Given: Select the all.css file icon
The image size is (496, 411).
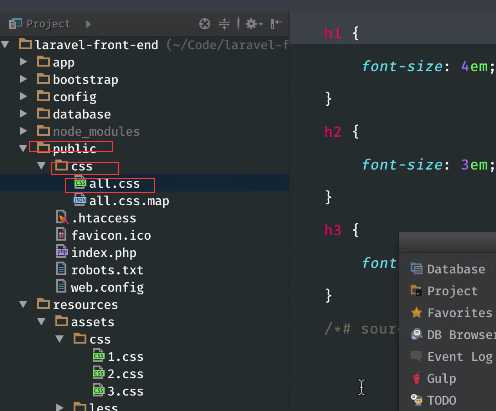Looking at the screenshot, I should coord(80,183).
